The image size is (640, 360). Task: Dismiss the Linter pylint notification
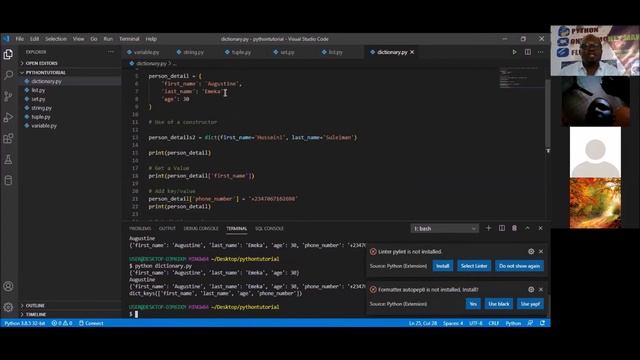coord(541,251)
